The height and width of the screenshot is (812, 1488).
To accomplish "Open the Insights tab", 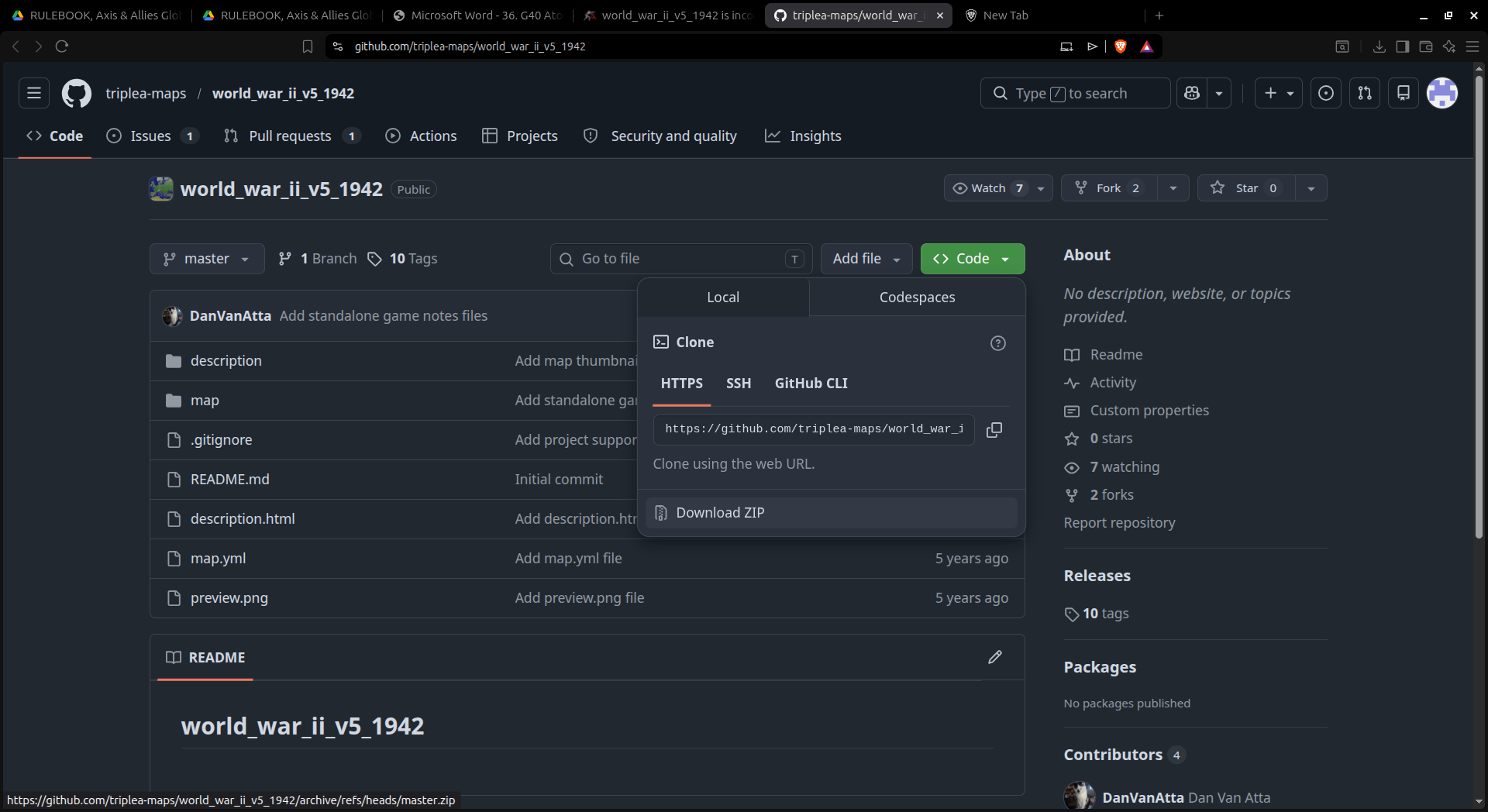I will point(803,136).
